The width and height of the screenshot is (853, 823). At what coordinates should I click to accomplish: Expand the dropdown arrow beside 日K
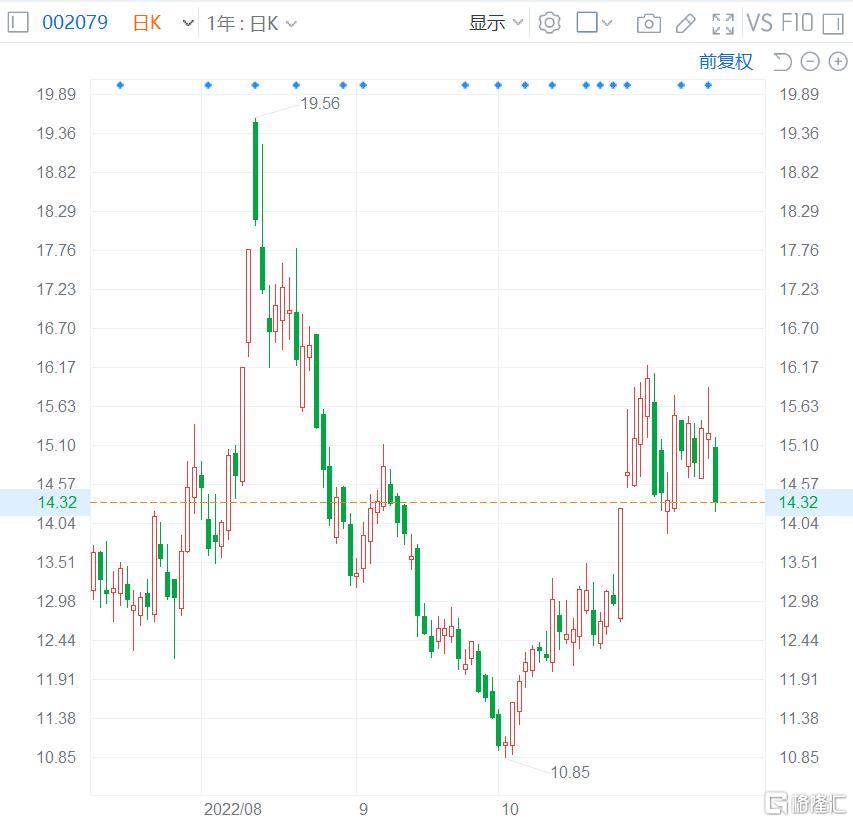188,23
